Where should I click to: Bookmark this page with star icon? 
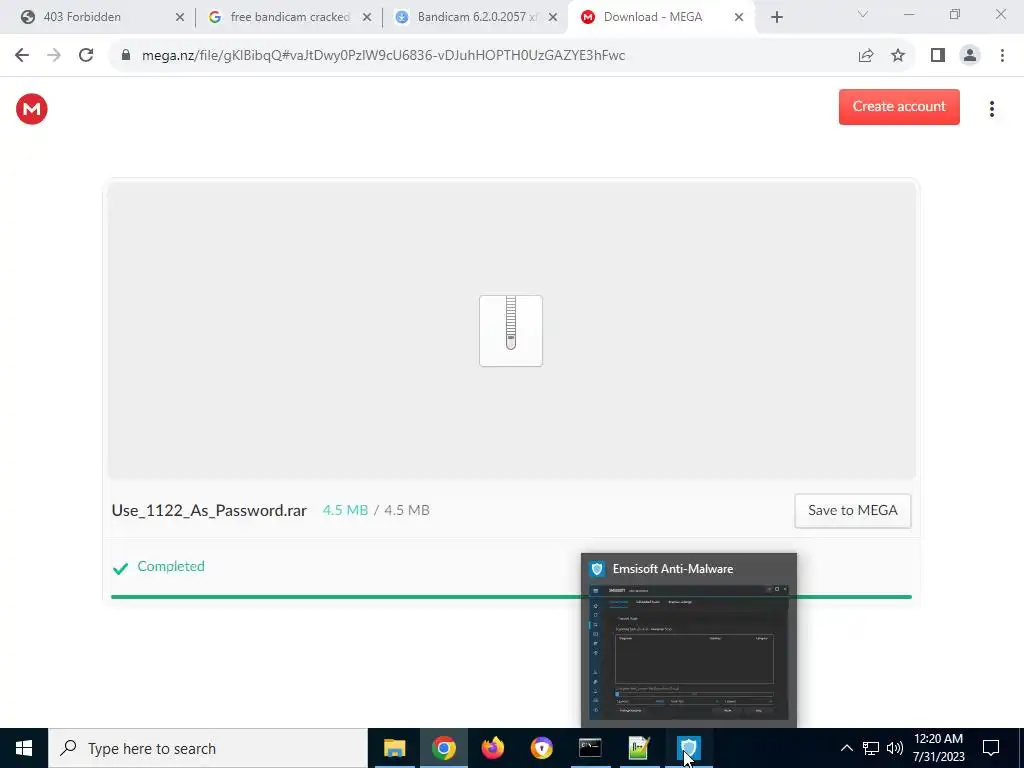pyautogui.click(x=898, y=56)
